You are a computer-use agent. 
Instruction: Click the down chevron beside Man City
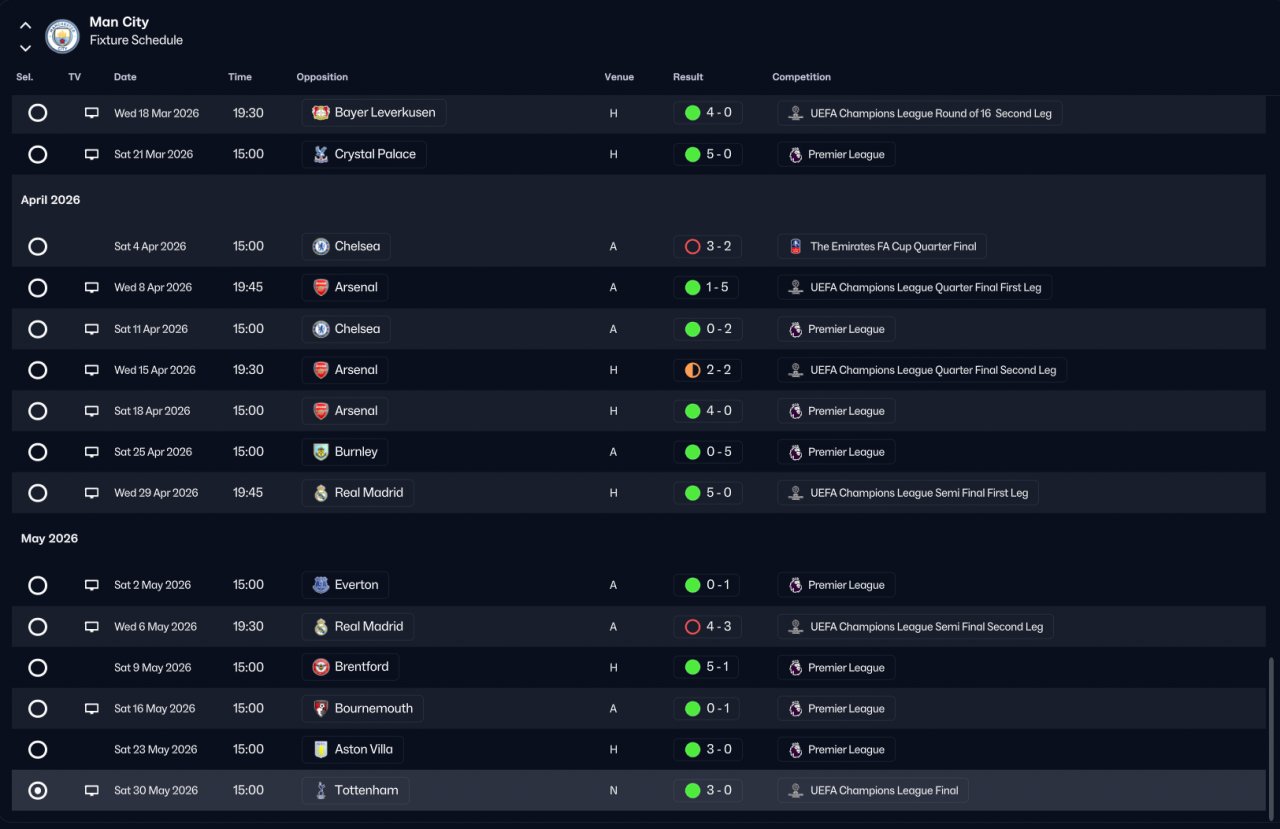[x=25, y=48]
